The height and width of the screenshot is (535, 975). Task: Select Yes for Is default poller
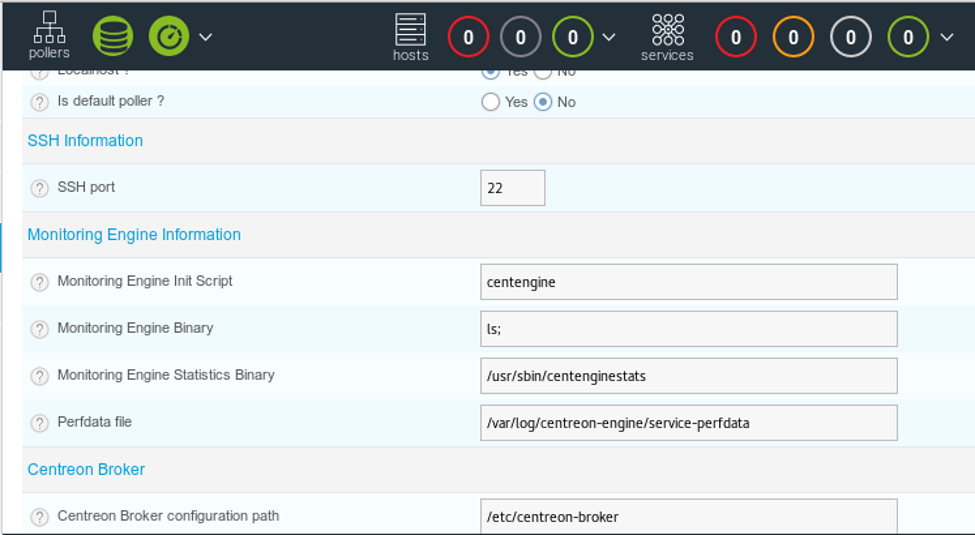point(490,102)
